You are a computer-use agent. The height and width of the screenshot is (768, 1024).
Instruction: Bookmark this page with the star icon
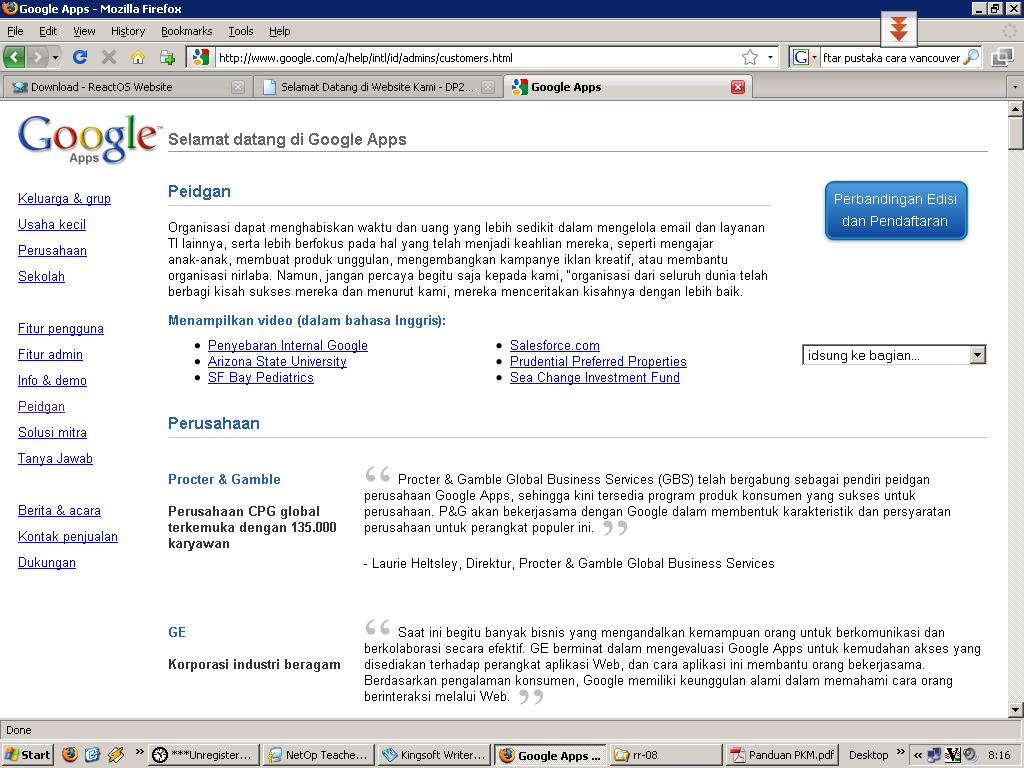[750, 57]
